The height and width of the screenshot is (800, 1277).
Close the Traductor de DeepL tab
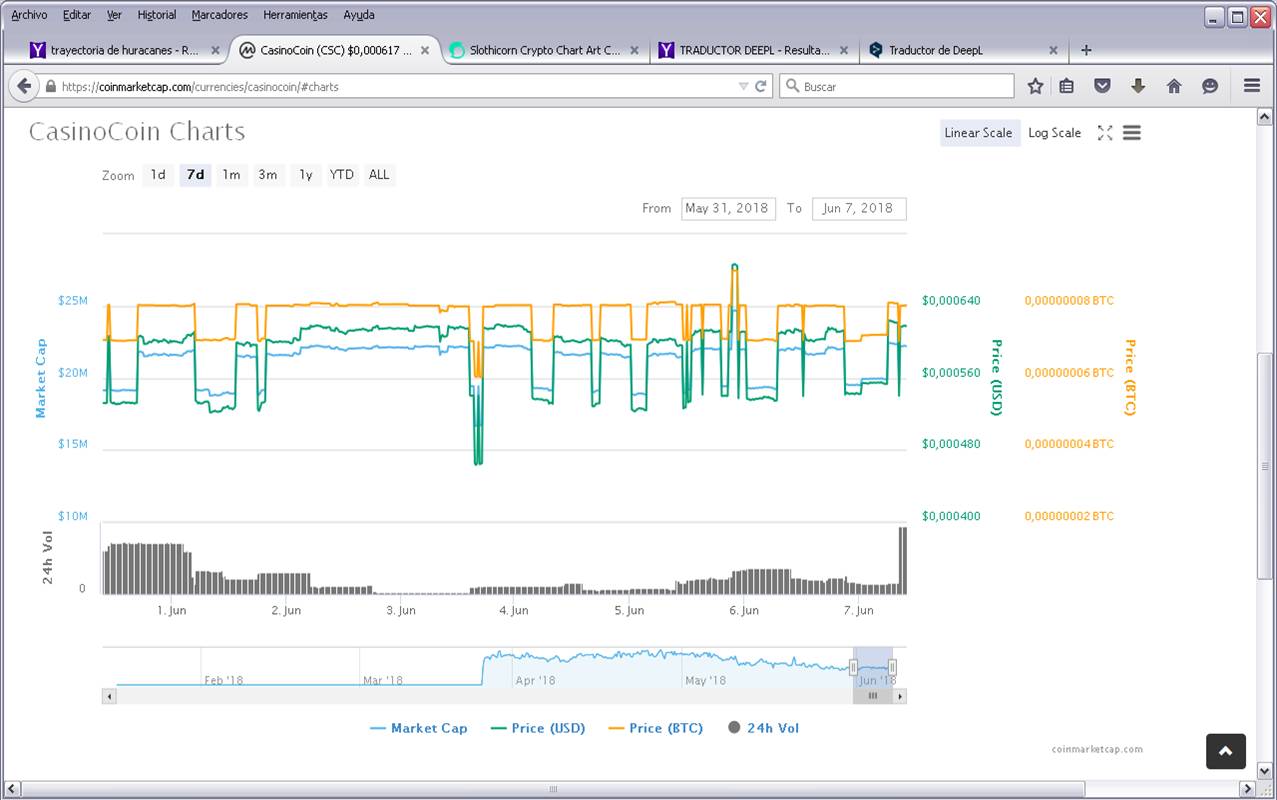[x=1053, y=50]
